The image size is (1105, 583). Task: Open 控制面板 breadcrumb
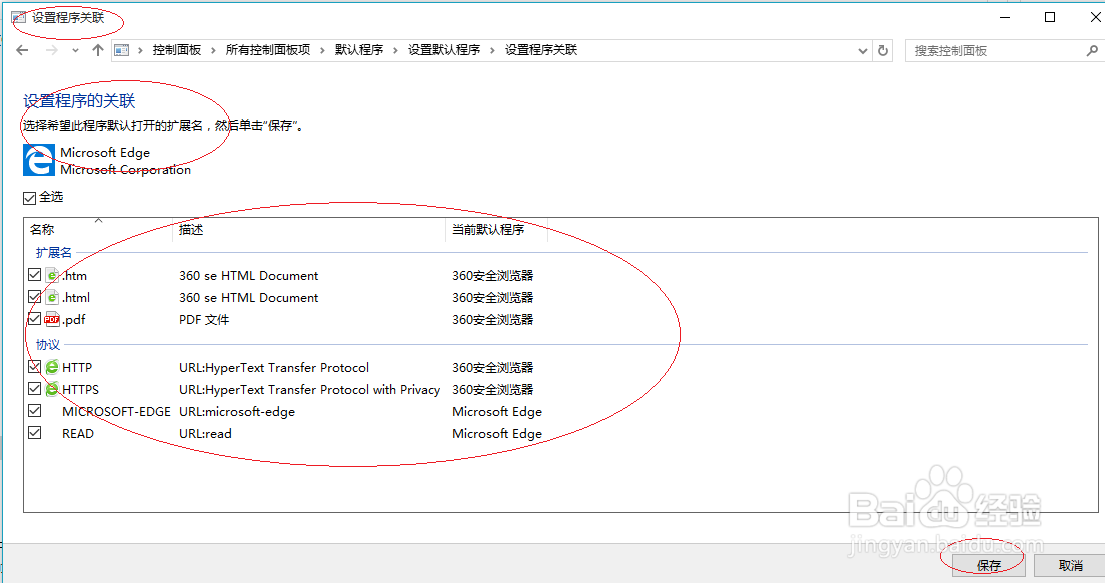pos(177,50)
